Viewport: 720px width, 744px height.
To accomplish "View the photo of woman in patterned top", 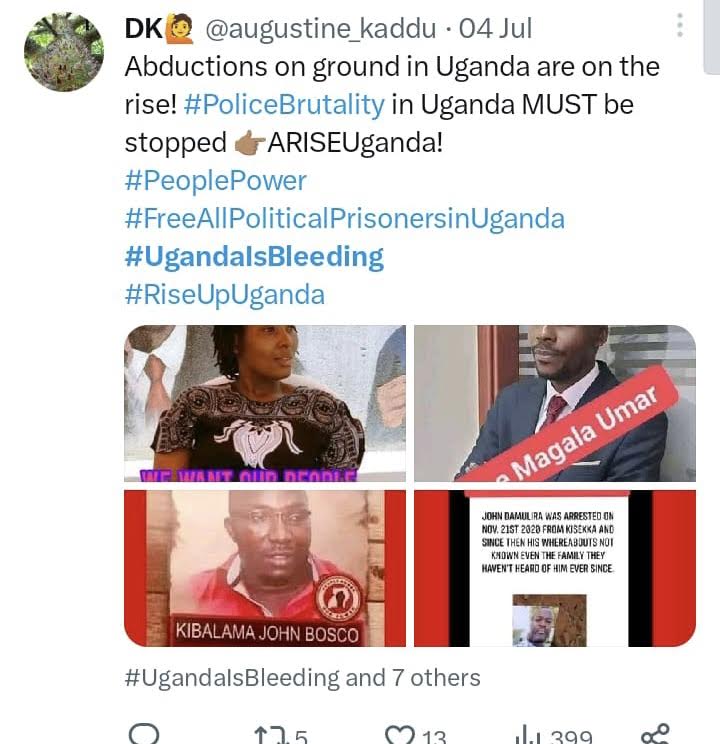I will 265,403.
